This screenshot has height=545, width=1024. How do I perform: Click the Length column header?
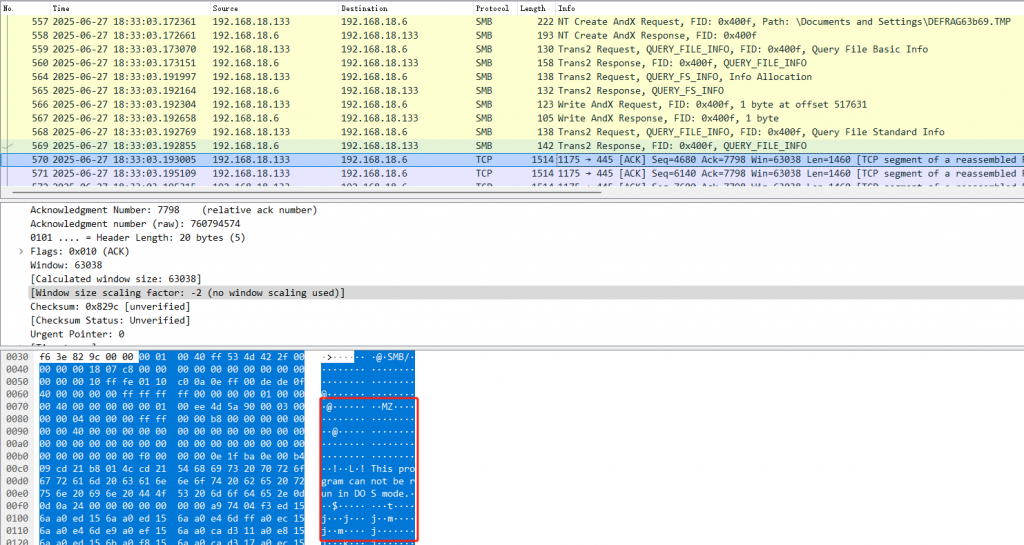(530, 8)
